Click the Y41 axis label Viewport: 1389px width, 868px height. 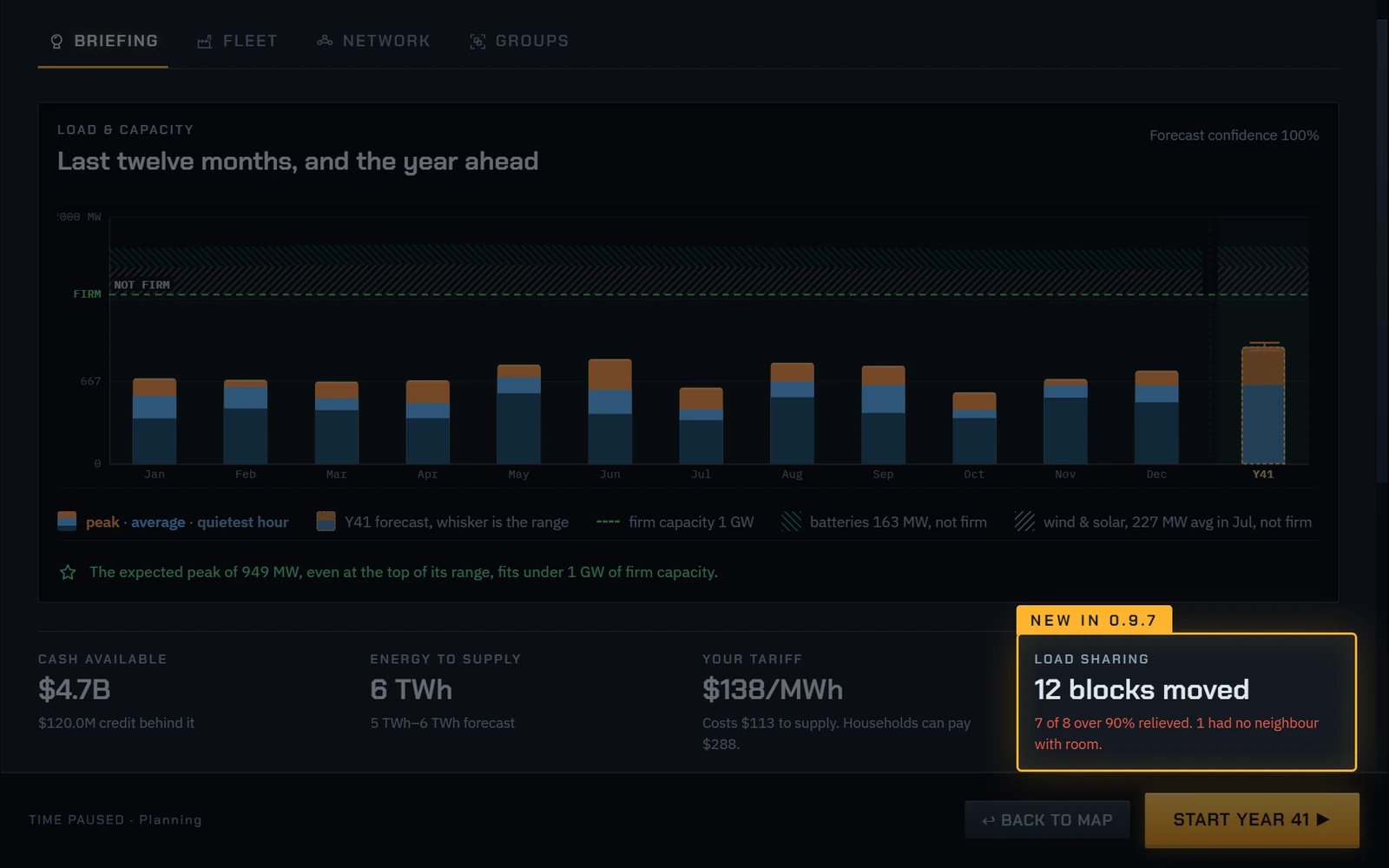click(x=1263, y=474)
